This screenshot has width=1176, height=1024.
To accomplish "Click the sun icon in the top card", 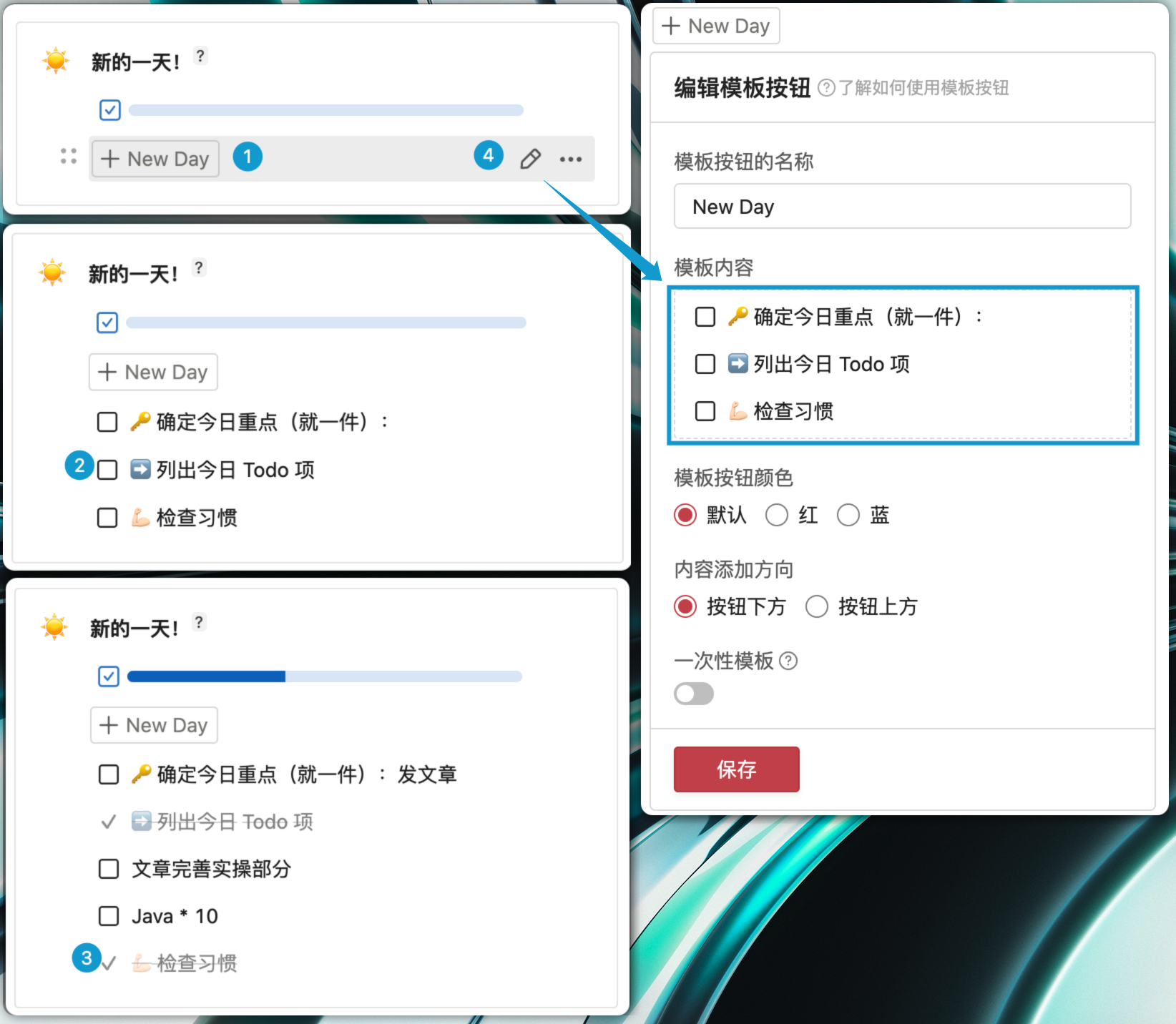I will (56, 61).
